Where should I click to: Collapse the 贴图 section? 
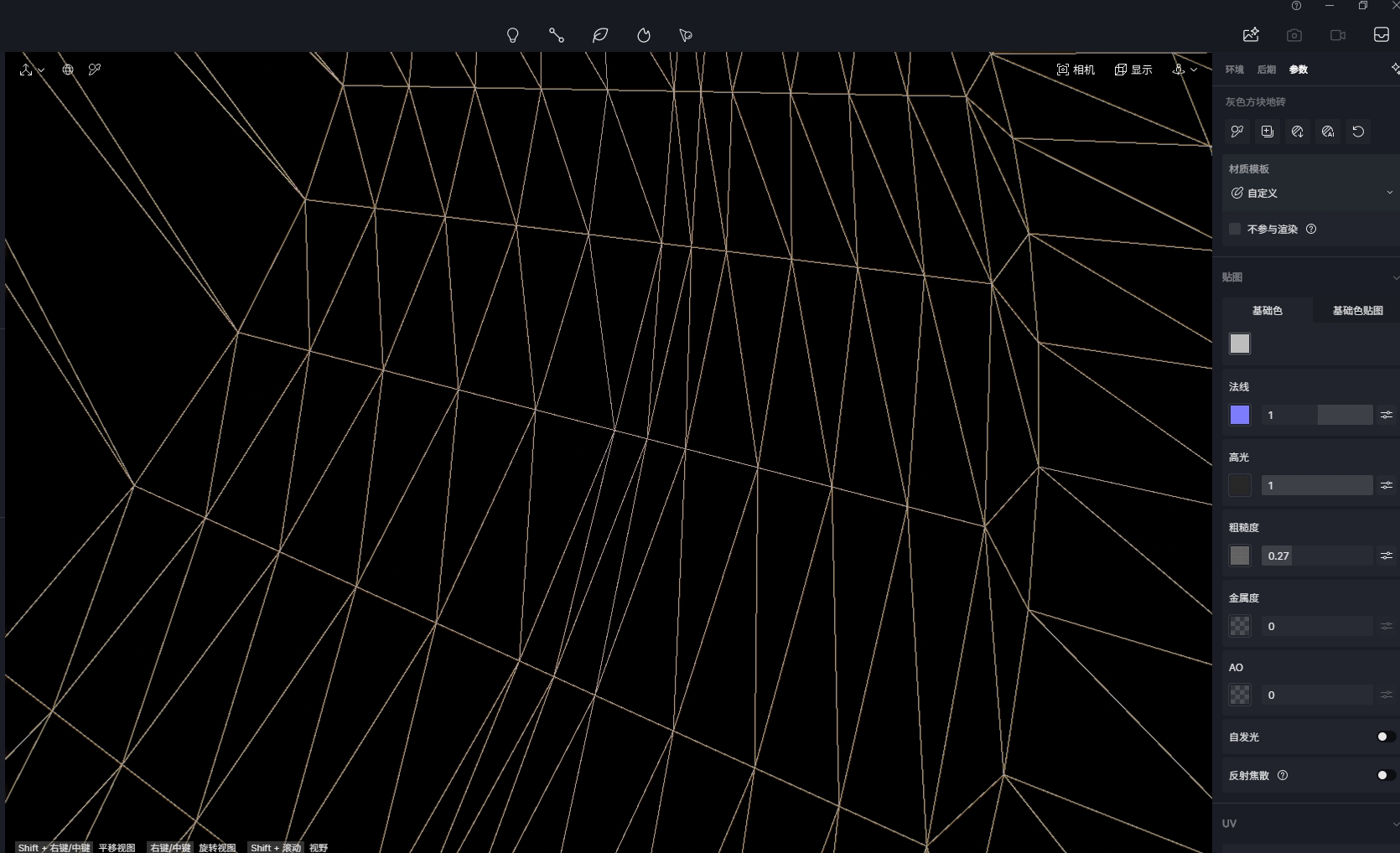(x=1394, y=277)
